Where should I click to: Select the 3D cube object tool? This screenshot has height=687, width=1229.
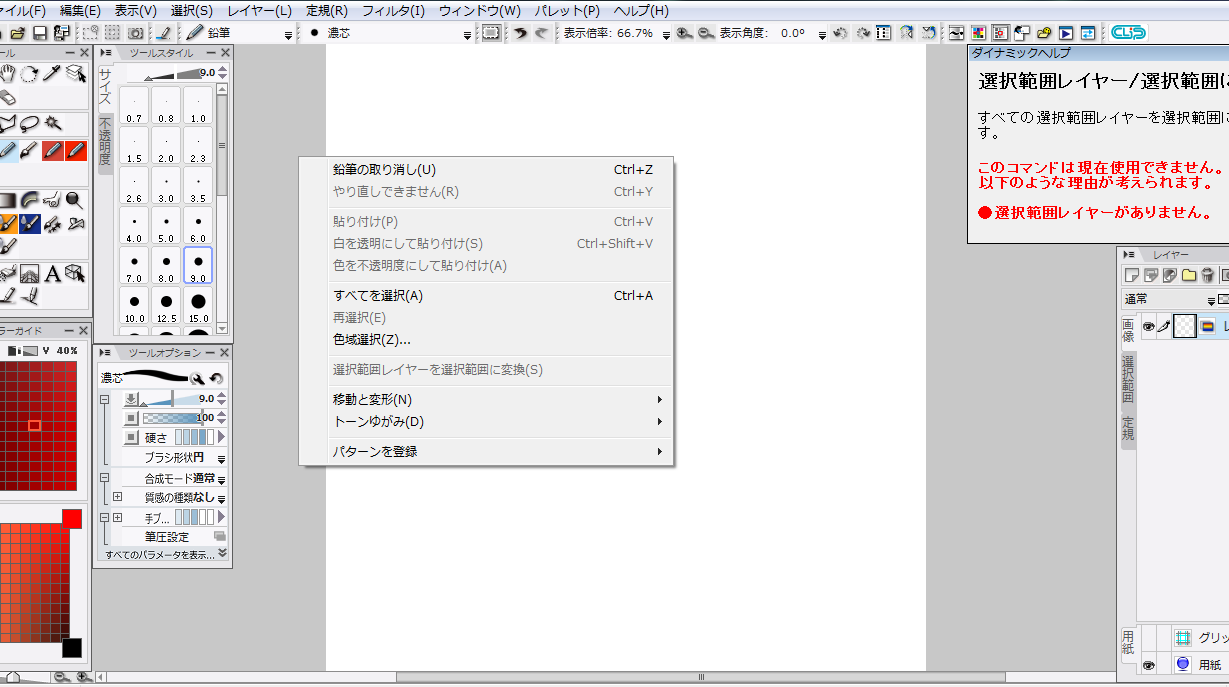[75, 272]
